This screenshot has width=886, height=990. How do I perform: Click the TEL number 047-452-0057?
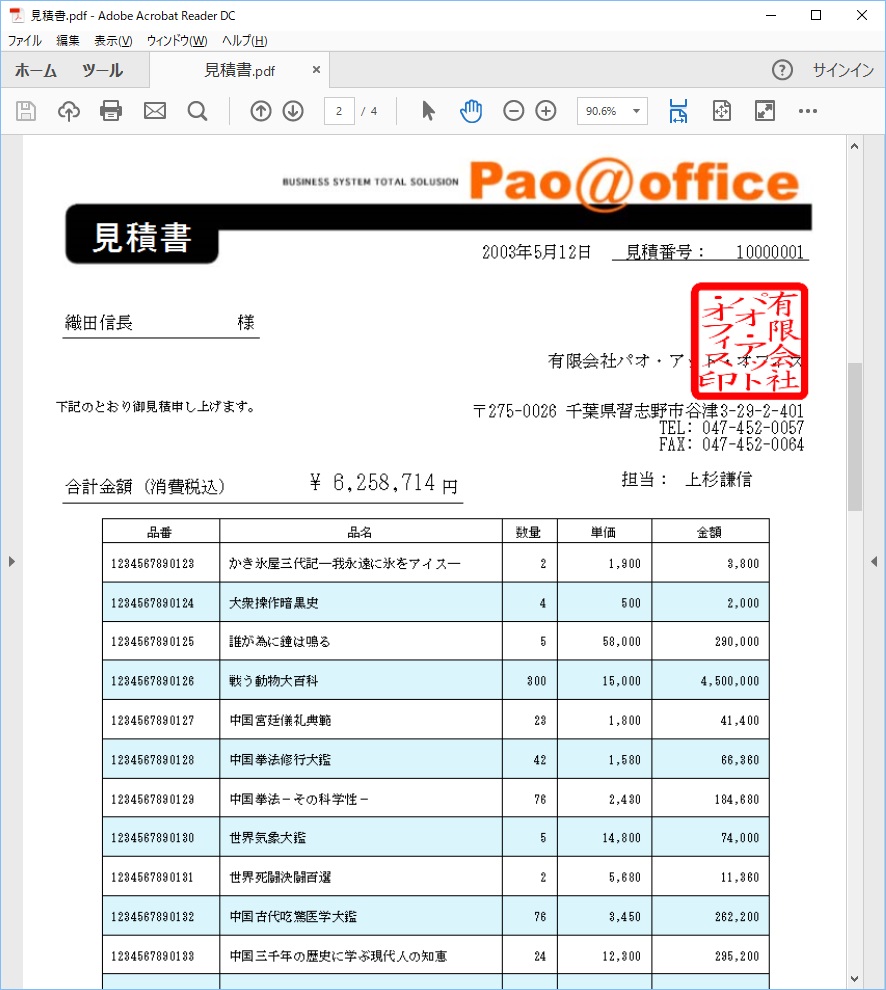click(753, 427)
